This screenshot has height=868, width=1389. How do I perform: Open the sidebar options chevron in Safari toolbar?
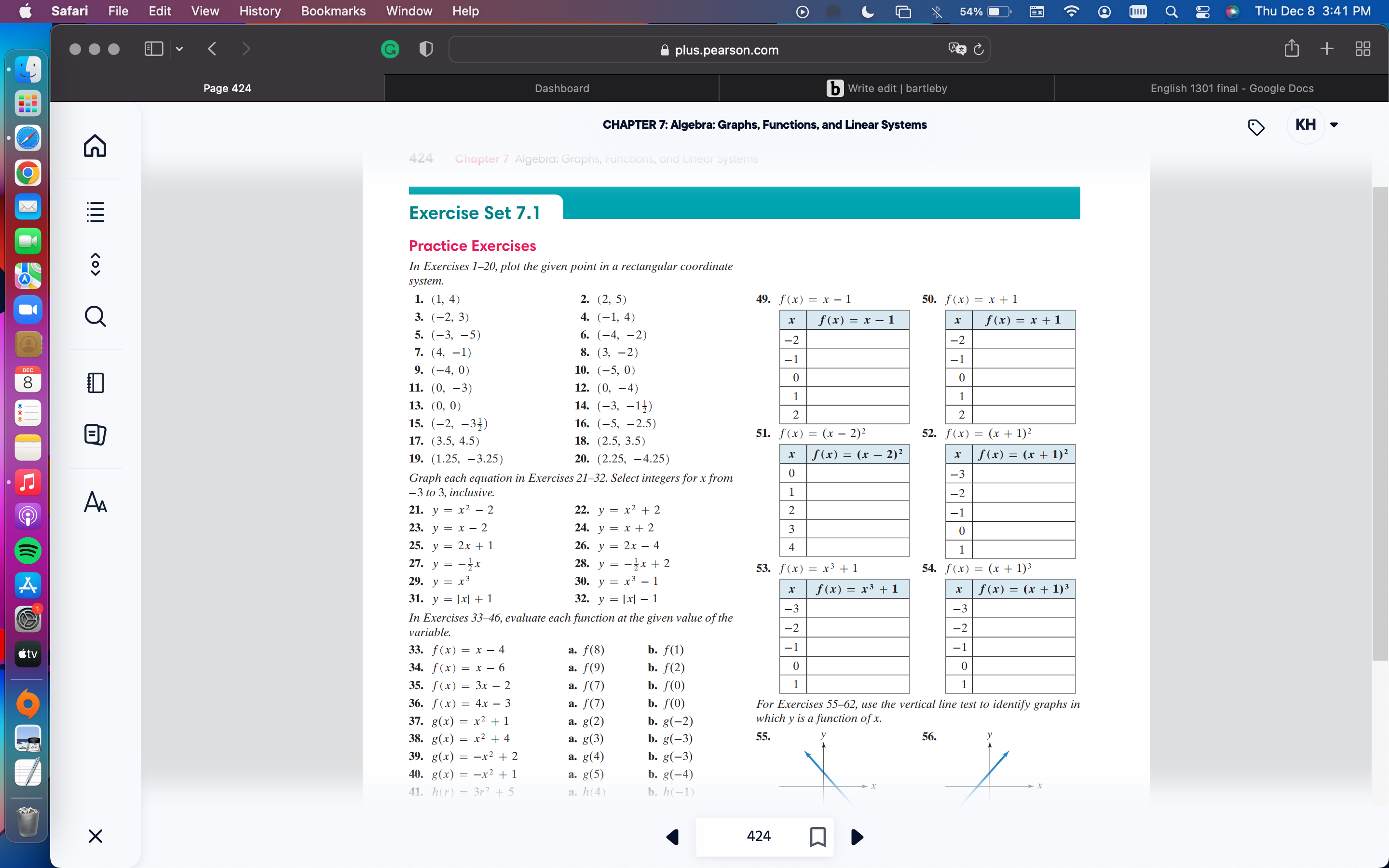click(x=179, y=49)
